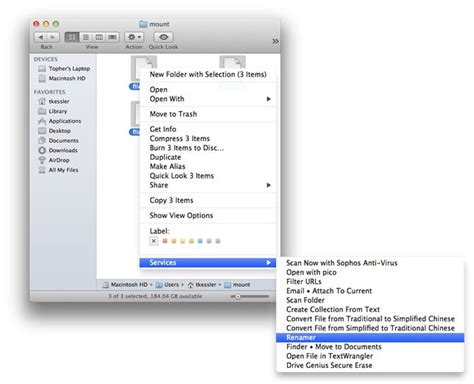
Task: Choose New Folder with Selection (3 Items)
Action: point(208,74)
